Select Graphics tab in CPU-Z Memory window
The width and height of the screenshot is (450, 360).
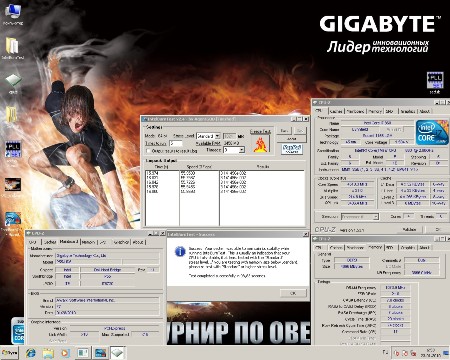point(408,247)
